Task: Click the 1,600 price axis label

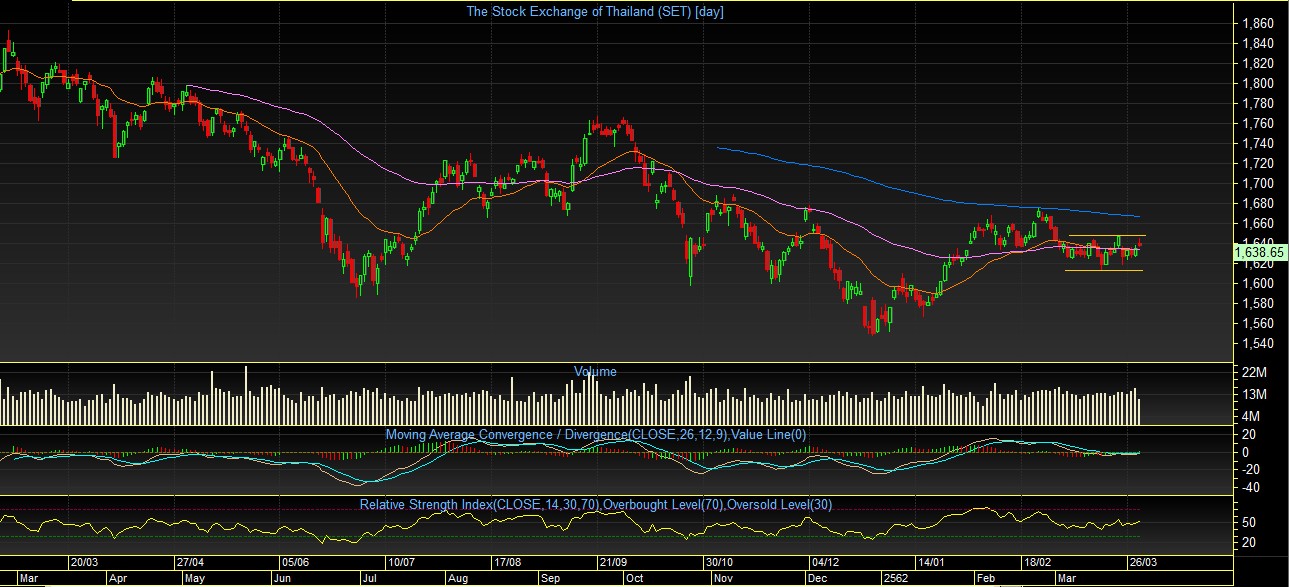Action: 1256,283
